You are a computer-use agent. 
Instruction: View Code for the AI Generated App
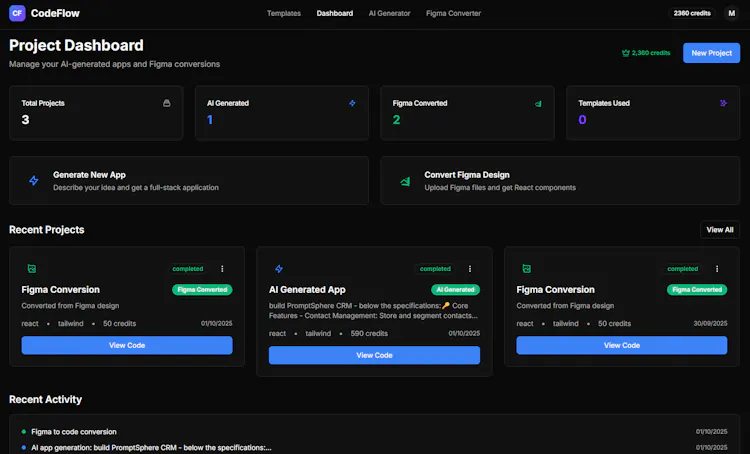(x=374, y=355)
